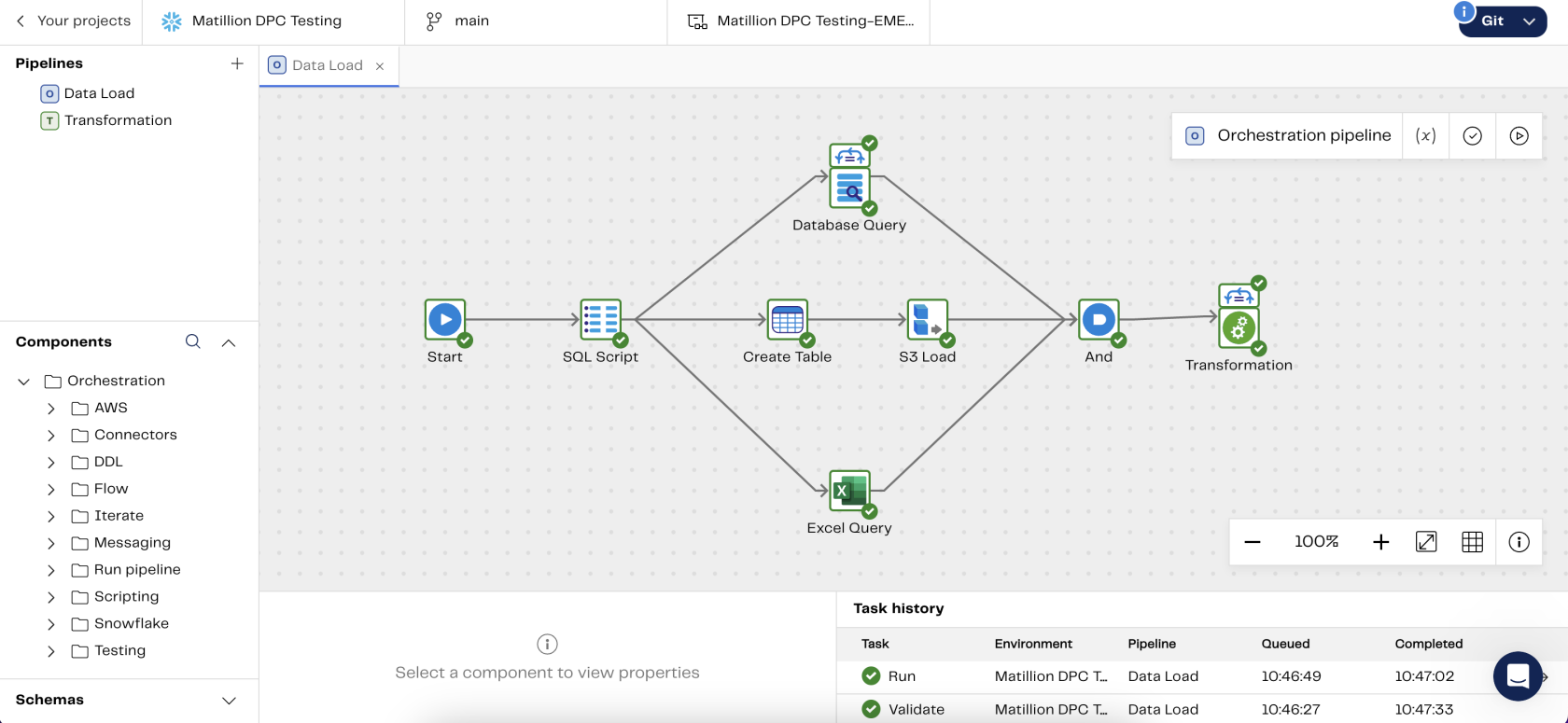Fit pipeline to screen icon

pyautogui.click(x=1426, y=542)
